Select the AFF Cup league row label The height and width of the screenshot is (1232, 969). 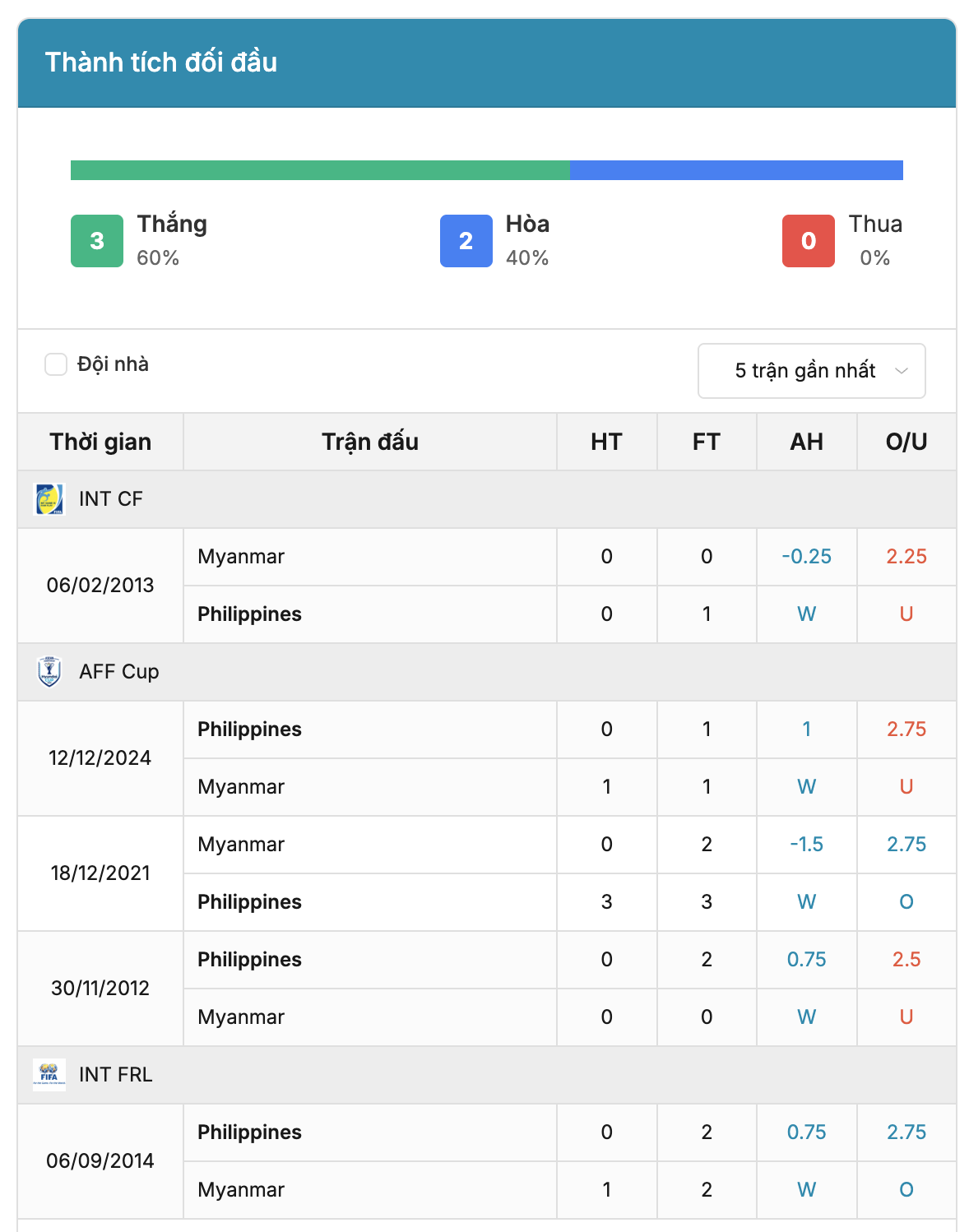[119, 672]
